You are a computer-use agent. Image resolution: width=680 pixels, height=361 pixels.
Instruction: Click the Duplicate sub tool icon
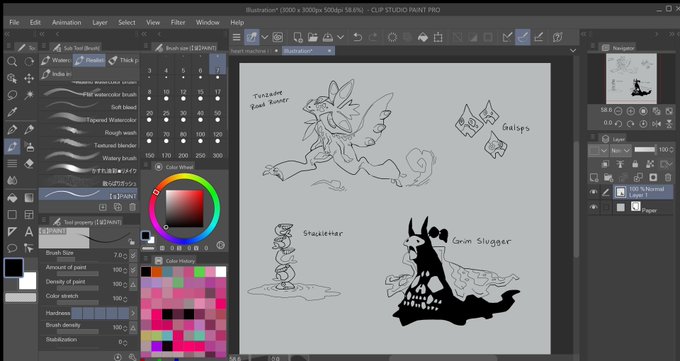[x=118, y=207]
